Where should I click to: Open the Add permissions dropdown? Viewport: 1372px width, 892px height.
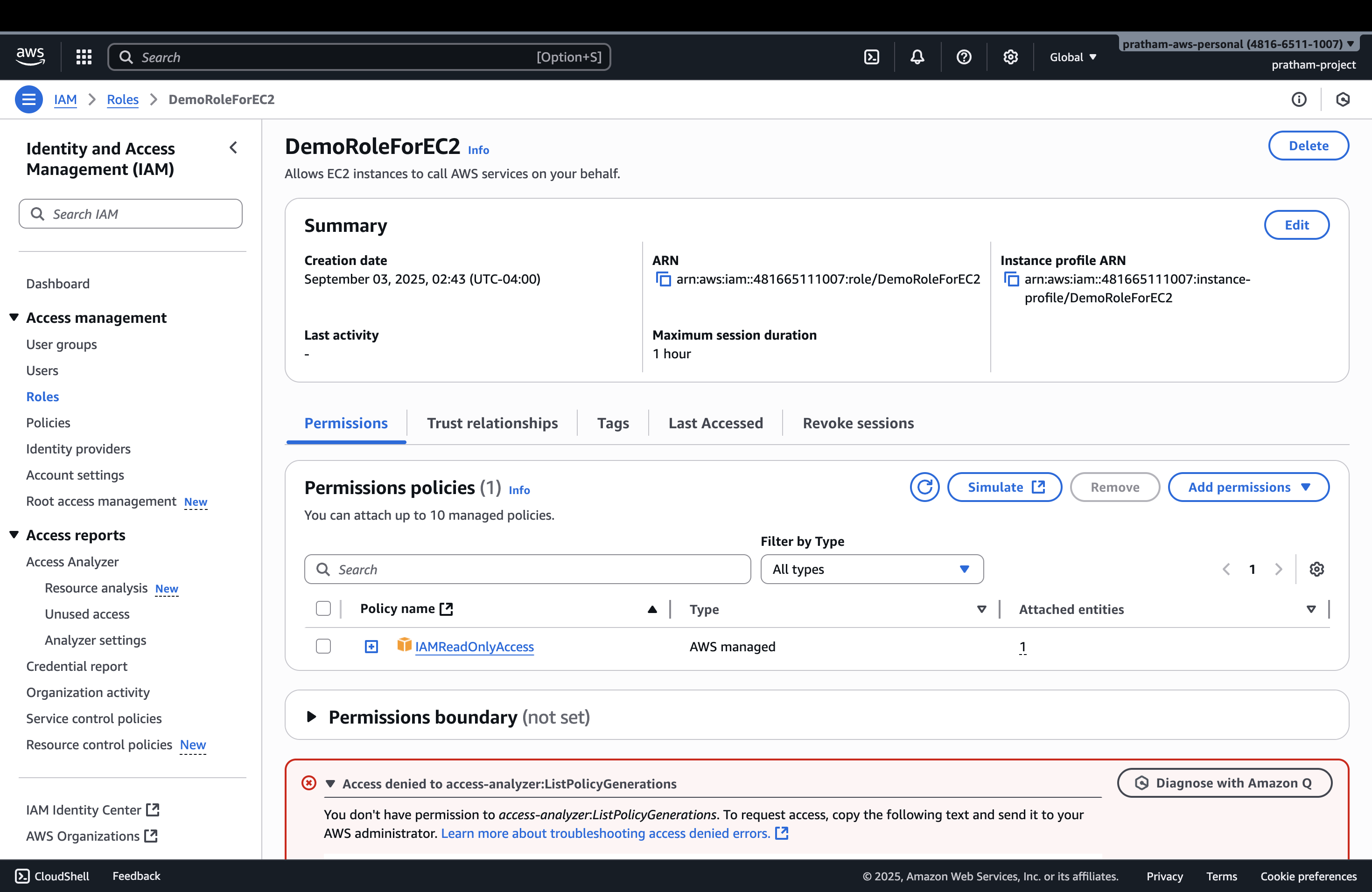pyautogui.click(x=1249, y=487)
